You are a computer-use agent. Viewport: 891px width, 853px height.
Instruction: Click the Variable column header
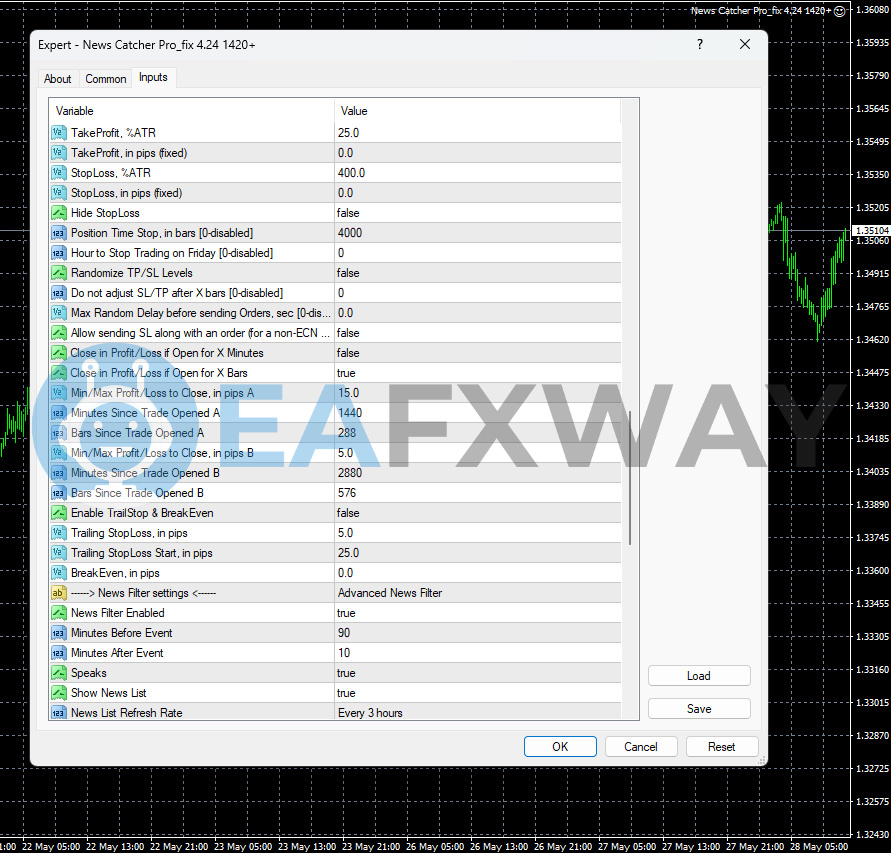[192, 111]
